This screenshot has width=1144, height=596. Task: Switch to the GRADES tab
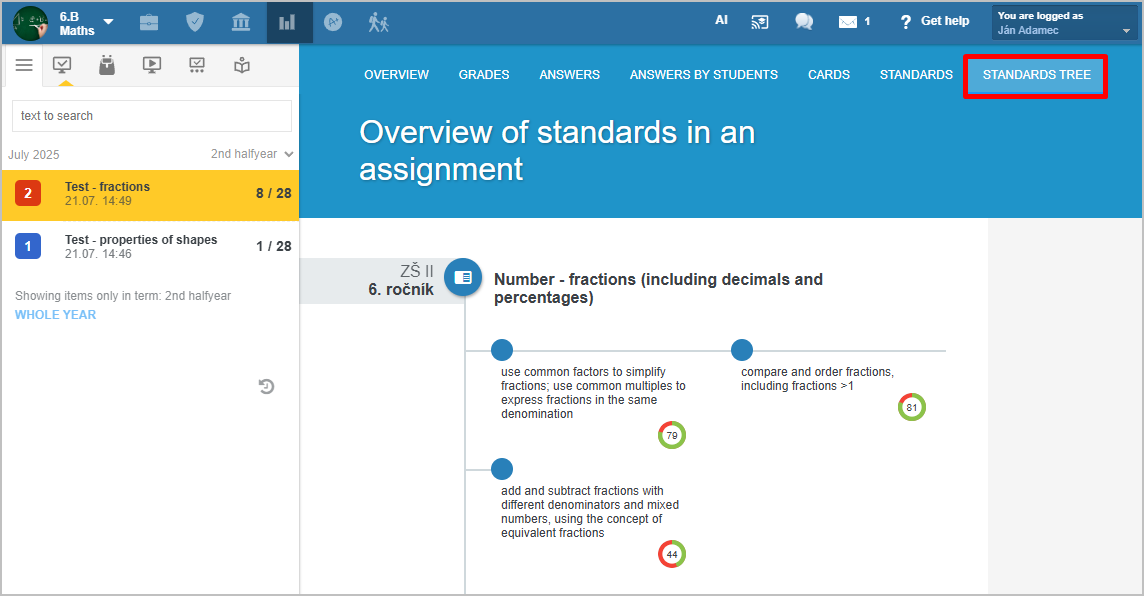click(484, 74)
